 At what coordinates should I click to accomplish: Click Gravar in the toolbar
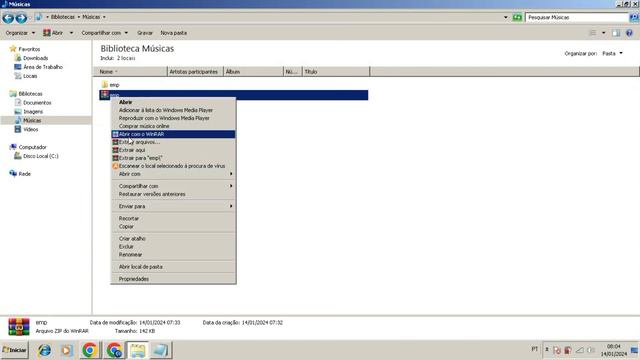[145, 33]
